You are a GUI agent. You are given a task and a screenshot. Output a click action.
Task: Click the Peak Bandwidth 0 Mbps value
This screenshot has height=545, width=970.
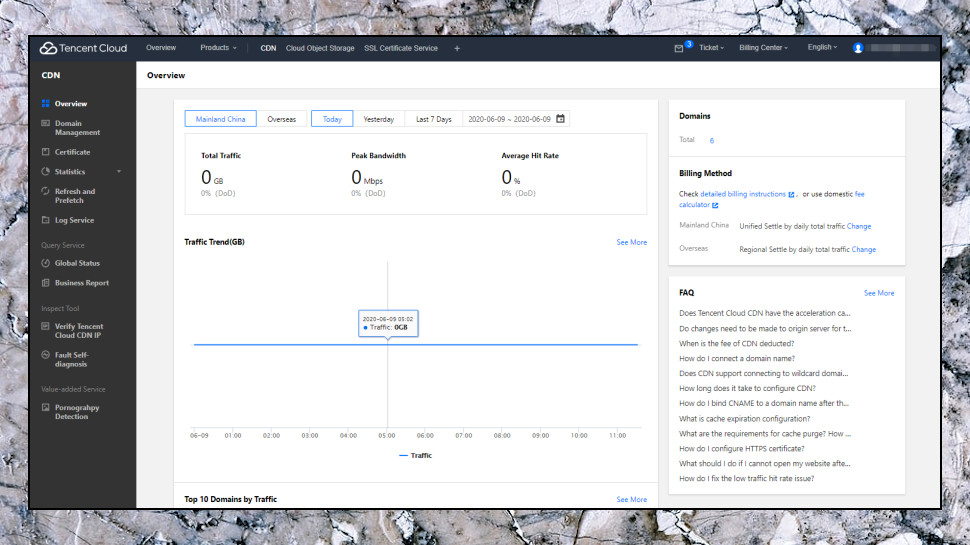click(x=367, y=178)
